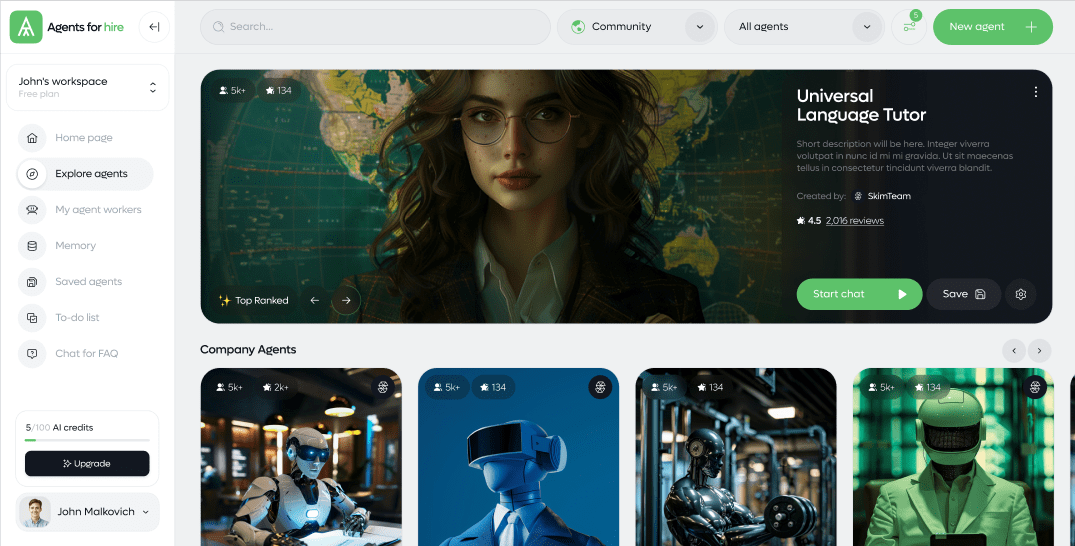Open the All agents filter dropdown
The image size is (1075, 546).
click(804, 27)
